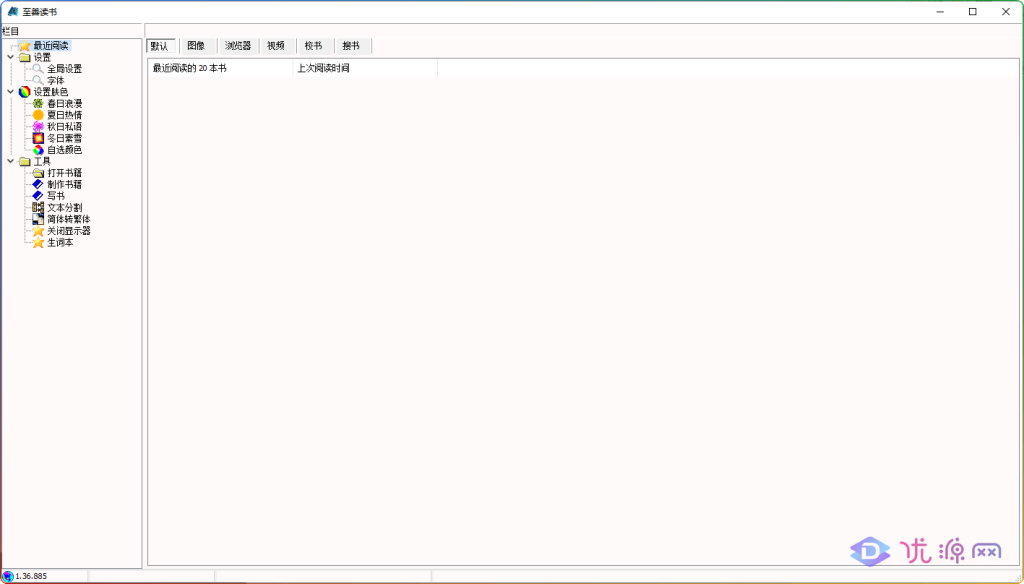Open the 生词本 star icon
The height and width of the screenshot is (584, 1024).
tap(38, 242)
